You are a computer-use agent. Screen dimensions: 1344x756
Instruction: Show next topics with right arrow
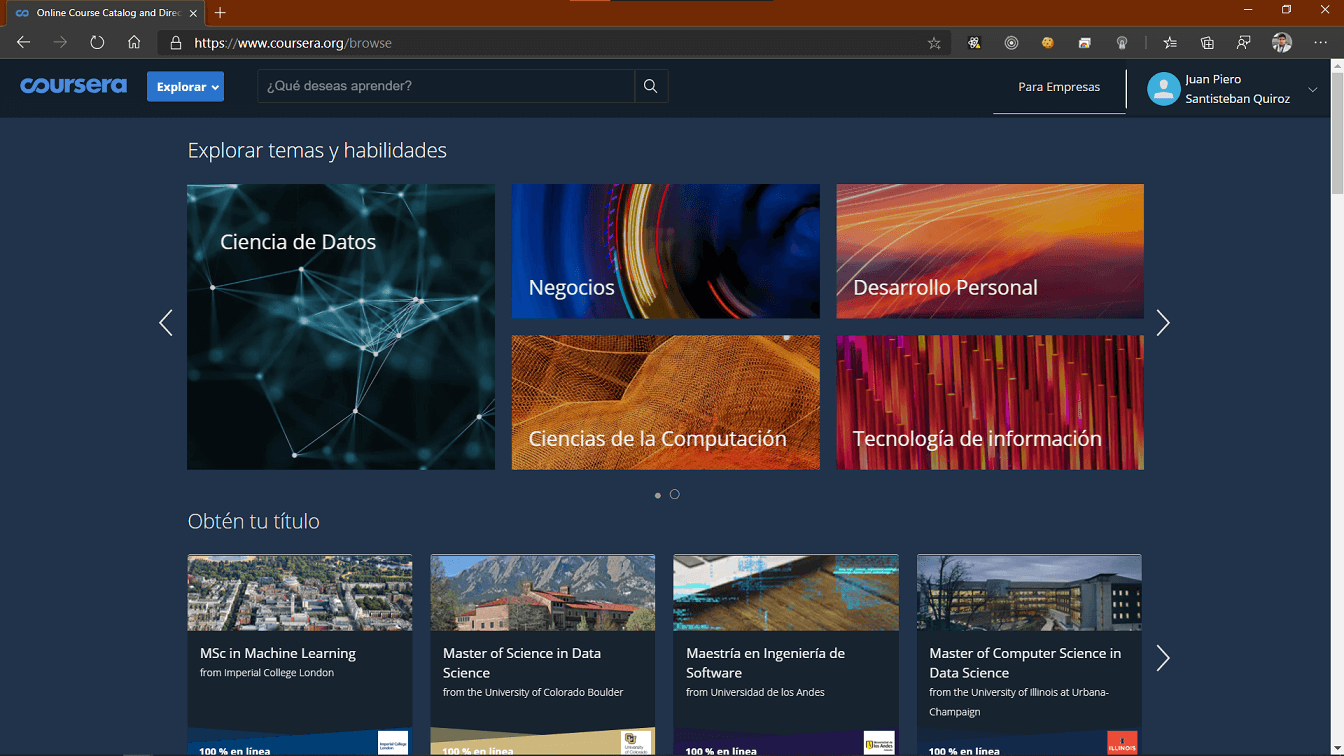point(1163,323)
